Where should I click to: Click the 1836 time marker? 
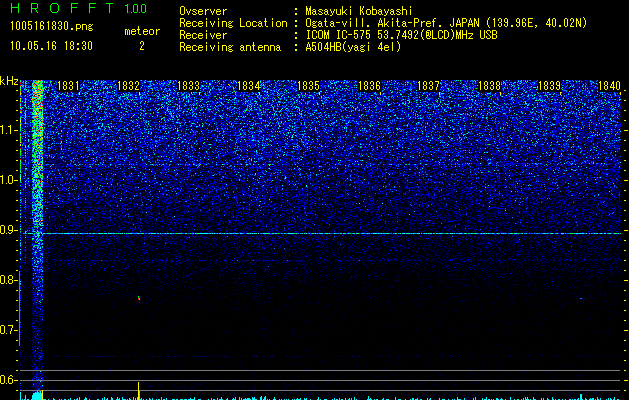pos(369,86)
